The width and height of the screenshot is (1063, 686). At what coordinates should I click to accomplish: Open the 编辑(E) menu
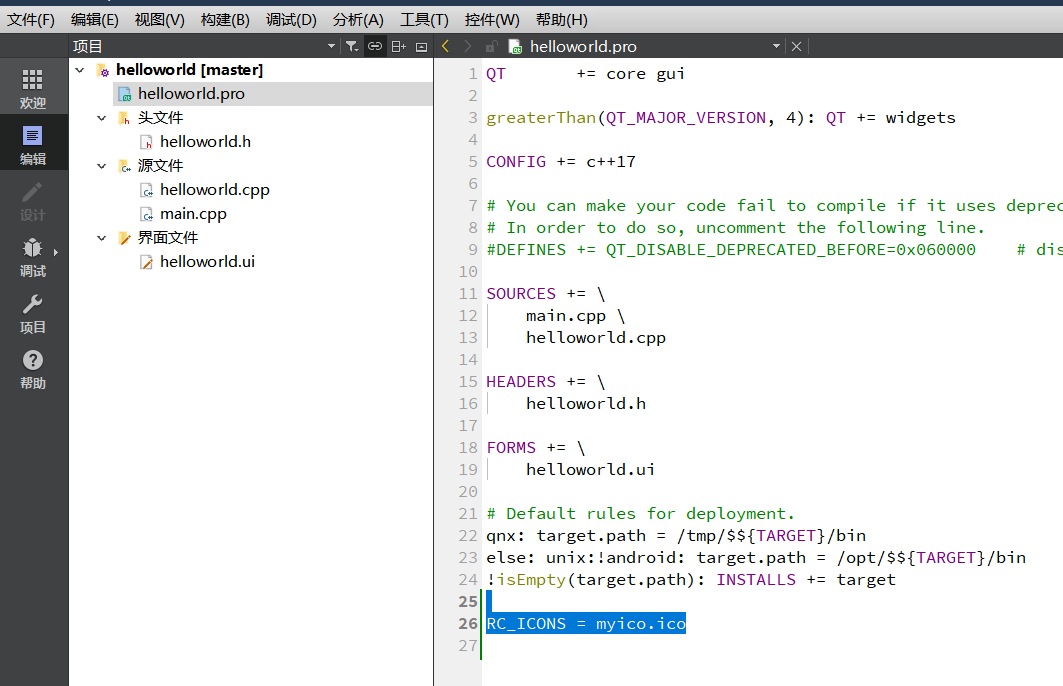point(95,20)
